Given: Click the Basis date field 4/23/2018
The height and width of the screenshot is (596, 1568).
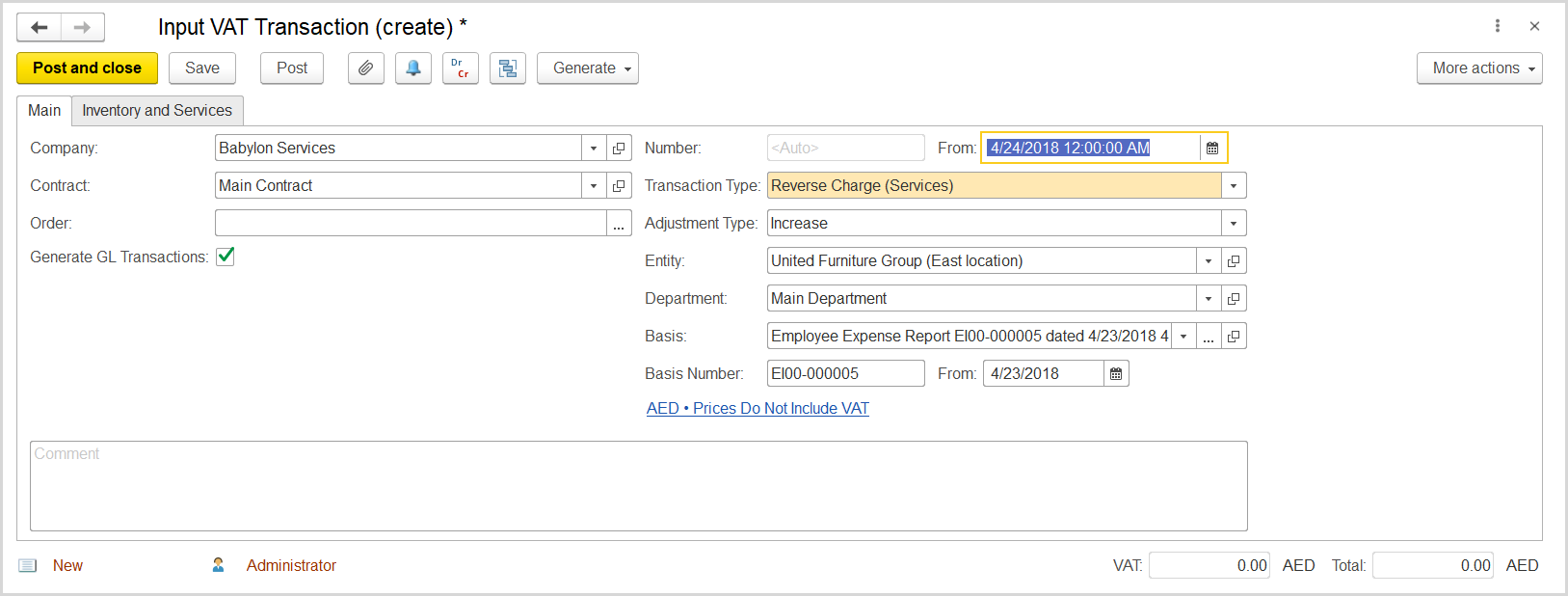Looking at the screenshot, I should [x=1043, y=373].
